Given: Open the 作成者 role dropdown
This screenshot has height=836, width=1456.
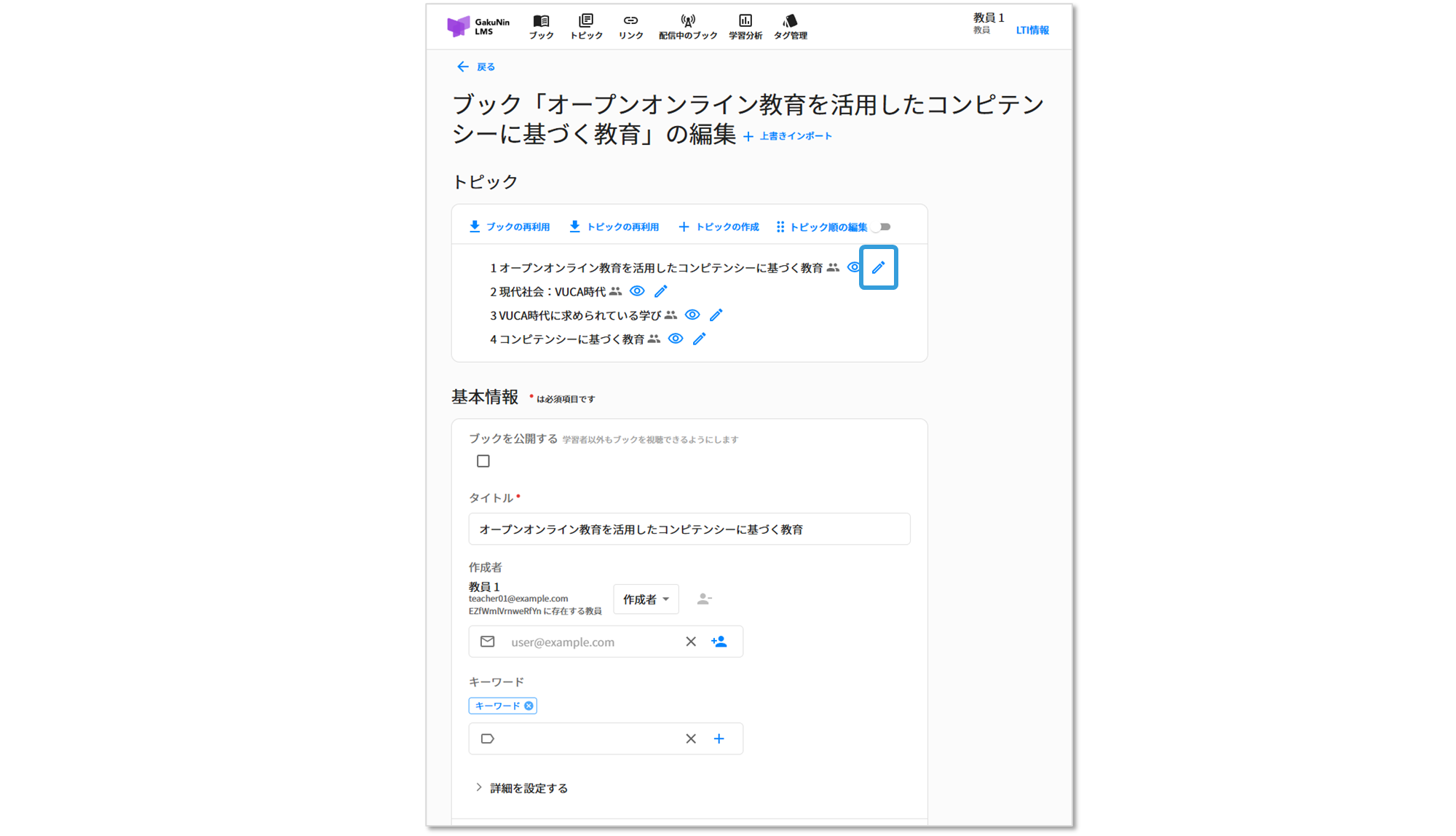Looking at the screenshot, I should tap(646, 599).
